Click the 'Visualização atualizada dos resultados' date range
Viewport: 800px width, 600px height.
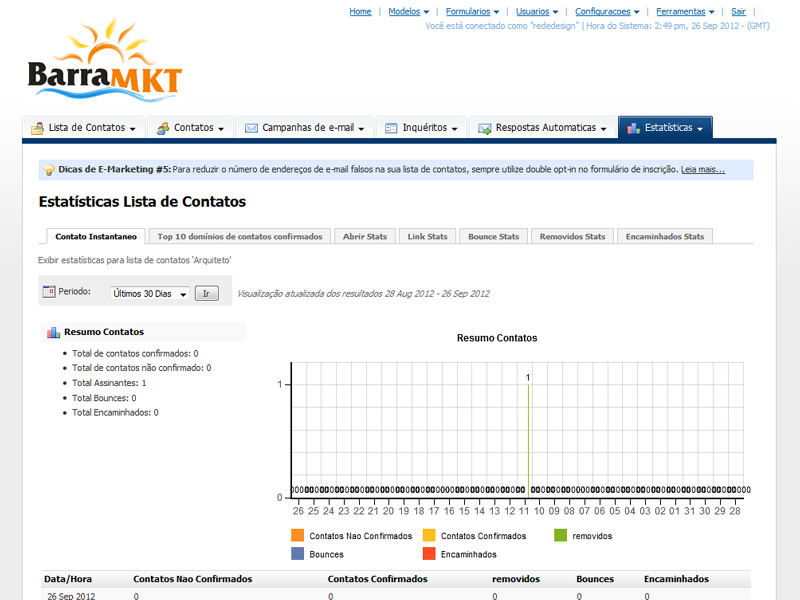point(363,293)
